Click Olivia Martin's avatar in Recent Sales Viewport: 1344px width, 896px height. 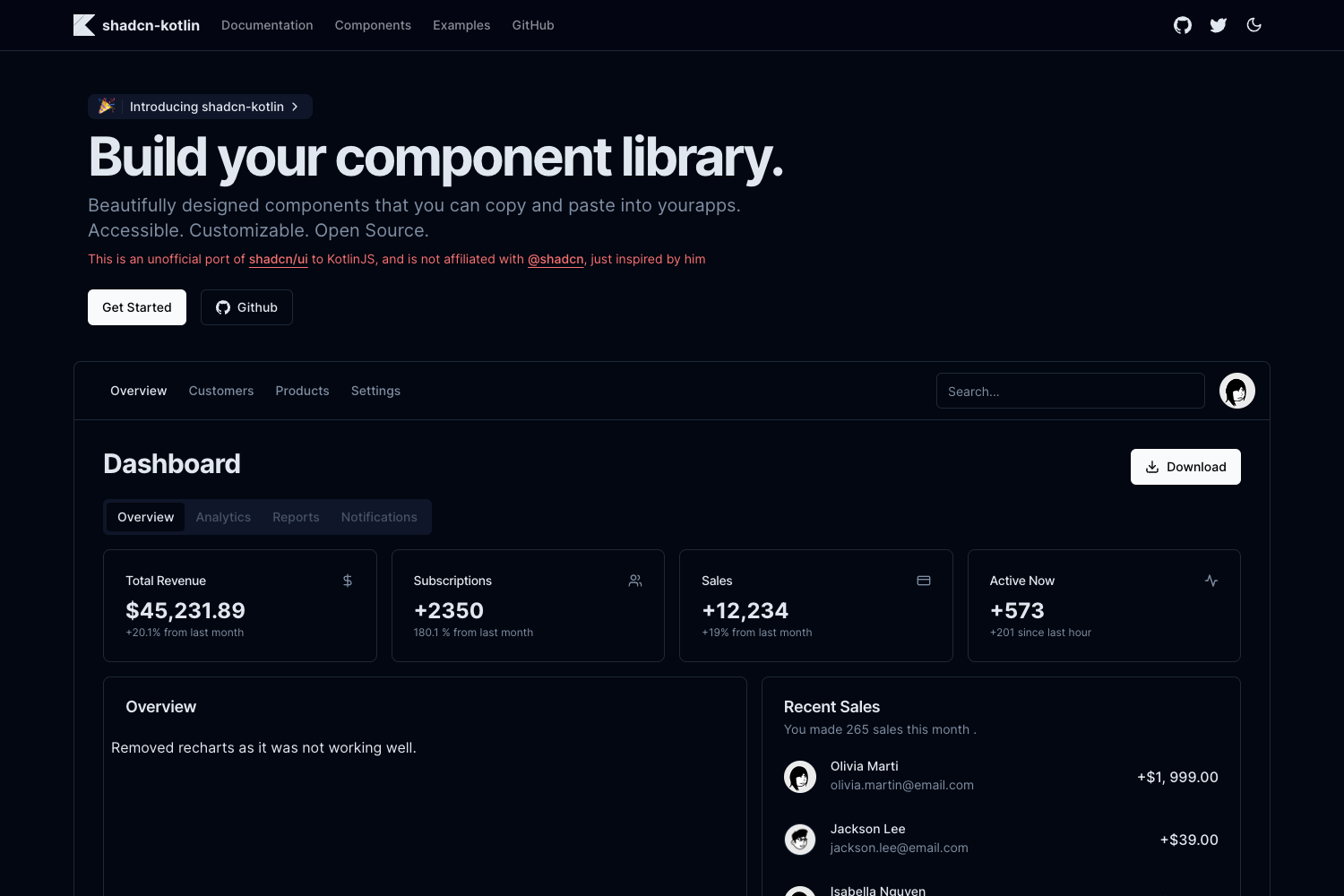point(800,776)
